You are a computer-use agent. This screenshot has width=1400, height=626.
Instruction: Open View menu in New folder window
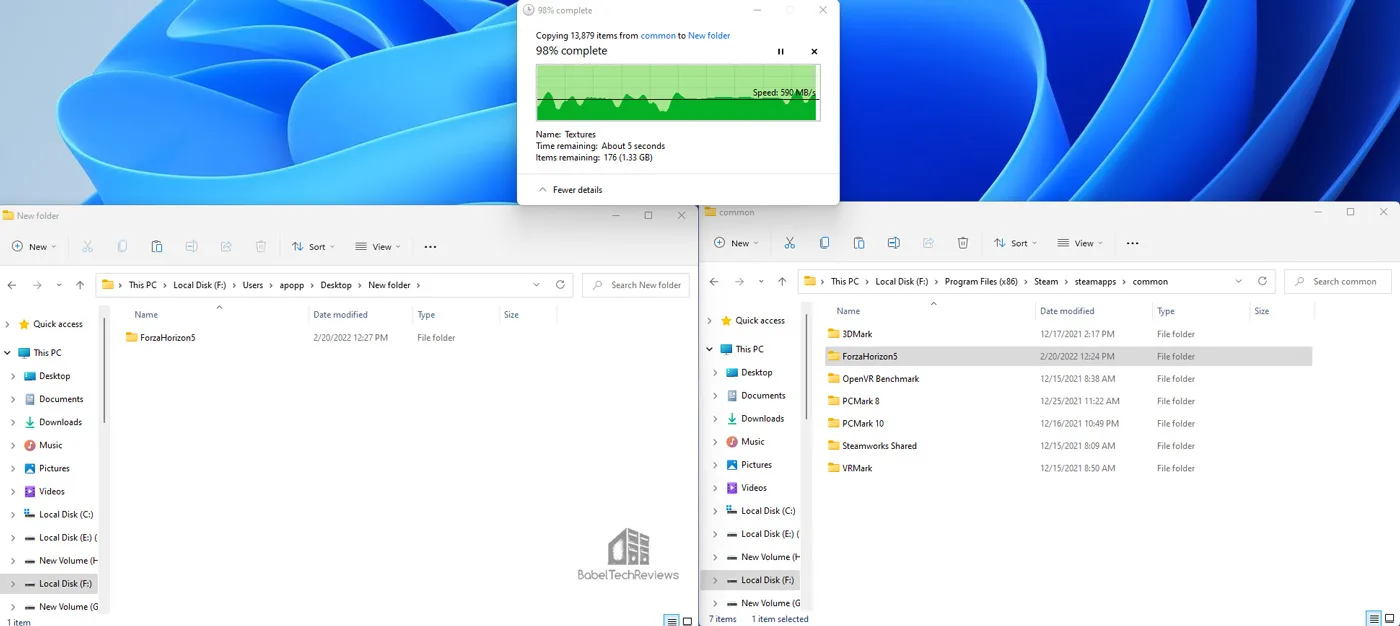(x=378, y=246)
